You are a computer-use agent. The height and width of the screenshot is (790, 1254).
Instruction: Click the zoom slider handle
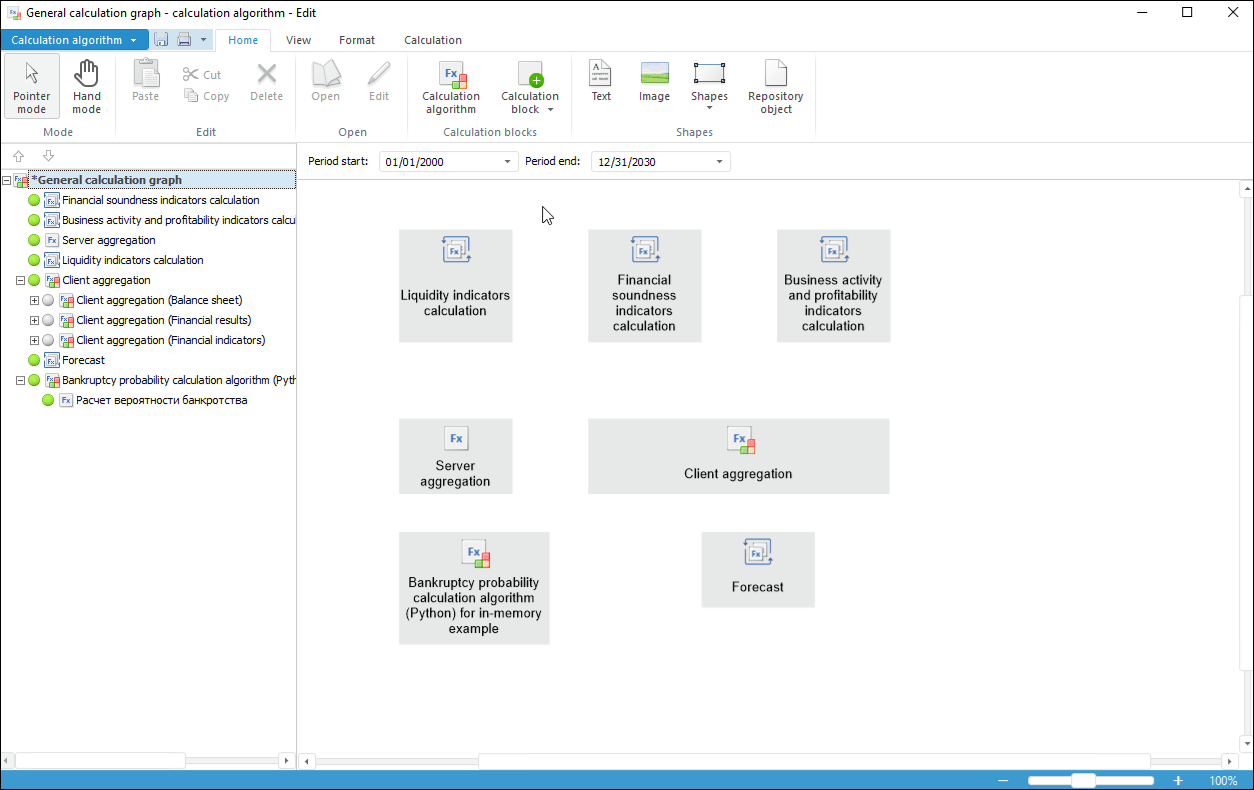click(1083, 781)
